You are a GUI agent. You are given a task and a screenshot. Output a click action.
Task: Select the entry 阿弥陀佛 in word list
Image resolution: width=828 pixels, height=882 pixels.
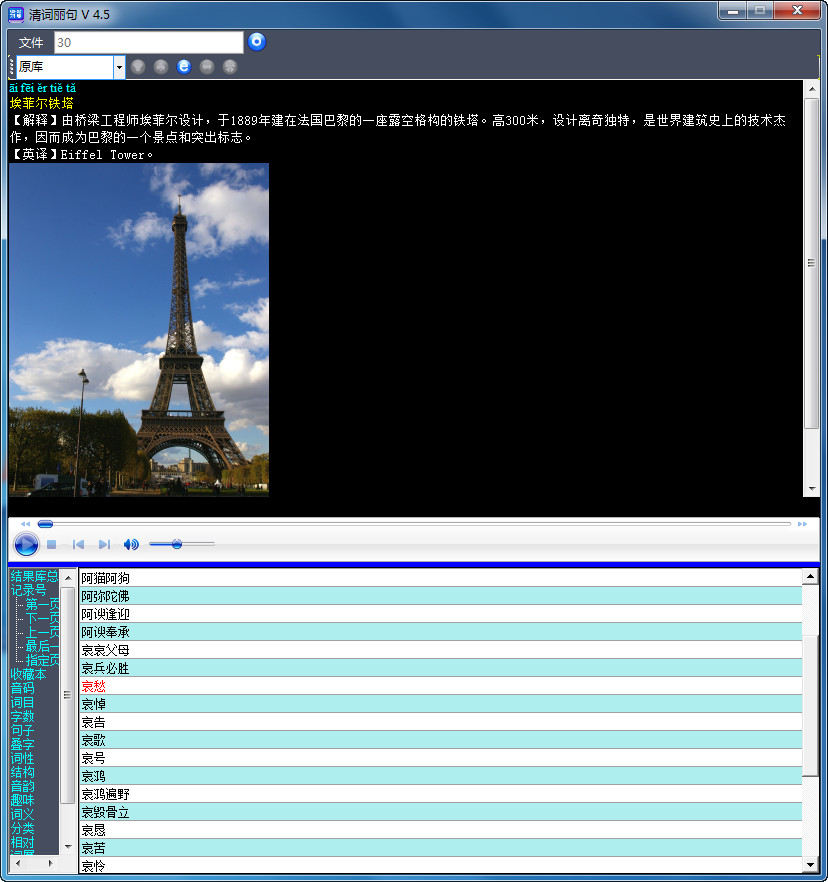coord(105,596)
